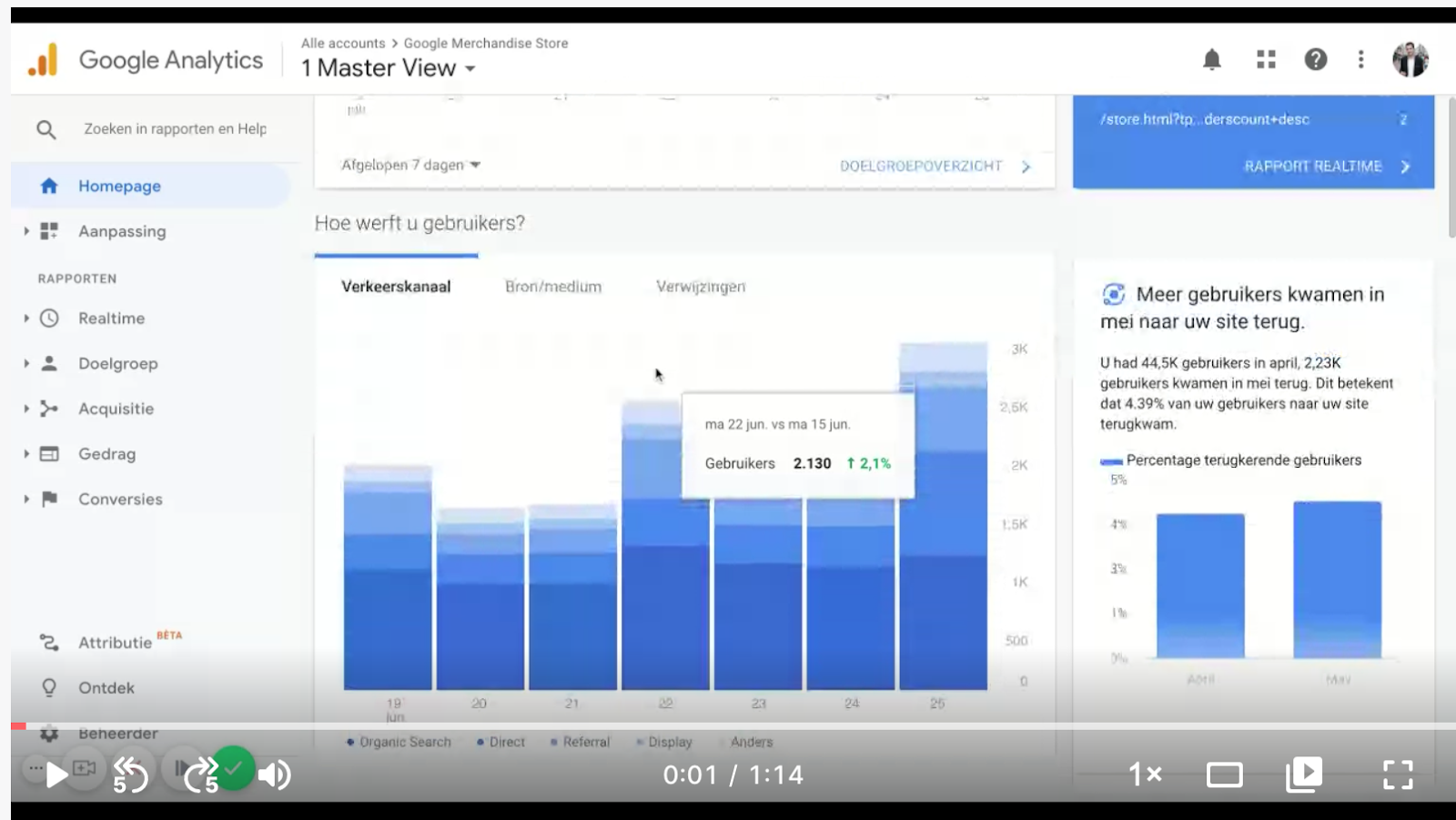Click Google Merchandise Store breadcrumb
1456x820 pixels.
(x=486, y=43)
